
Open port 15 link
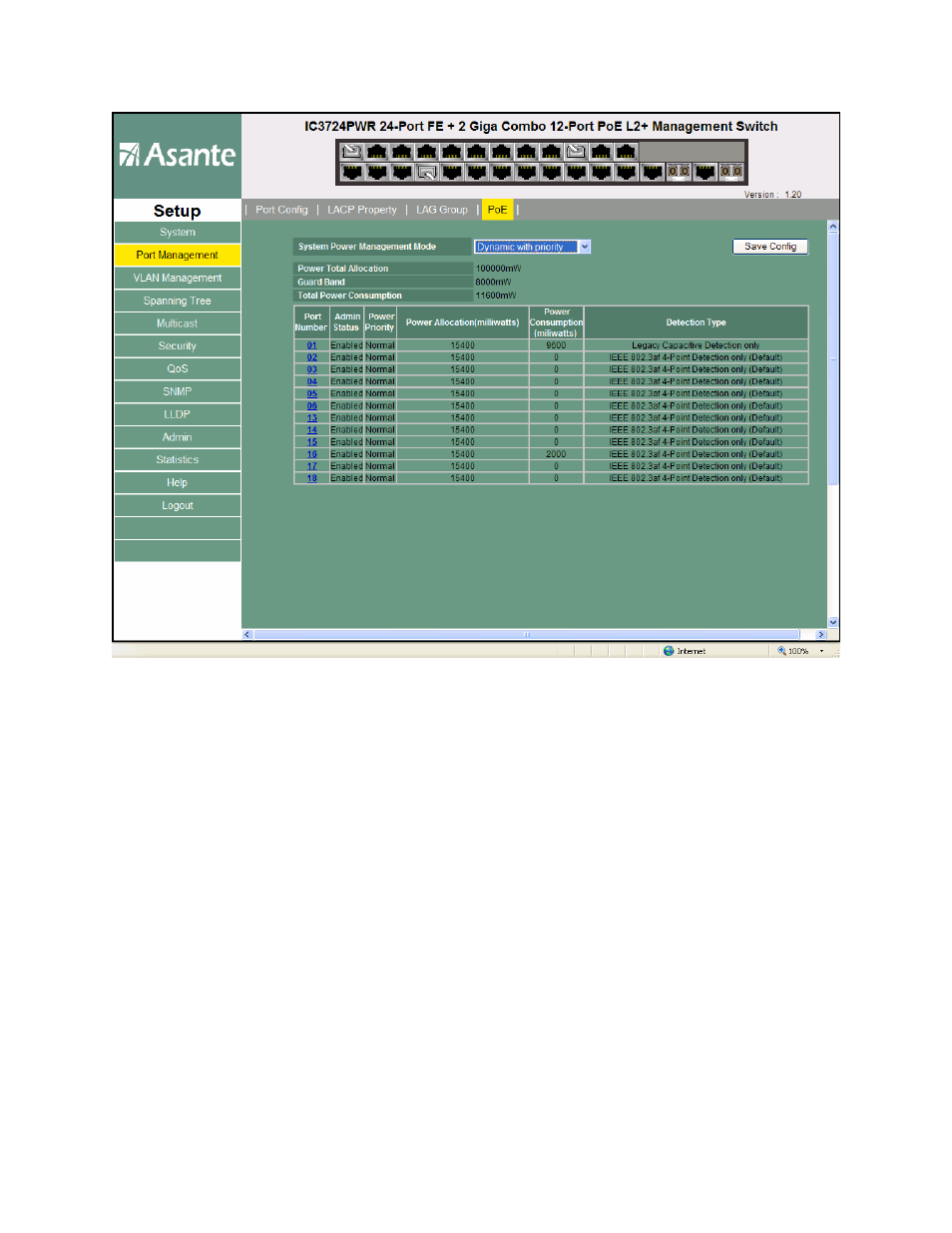click(x=312, y=442)
